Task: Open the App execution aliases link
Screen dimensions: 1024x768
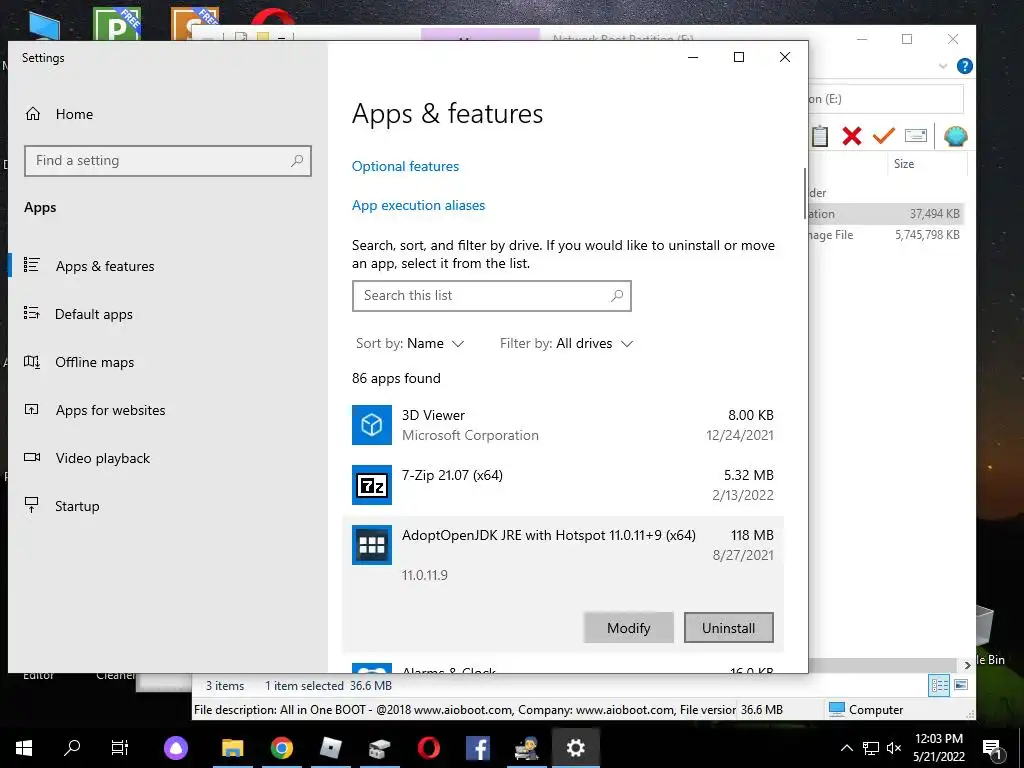Action: point(418,205)
